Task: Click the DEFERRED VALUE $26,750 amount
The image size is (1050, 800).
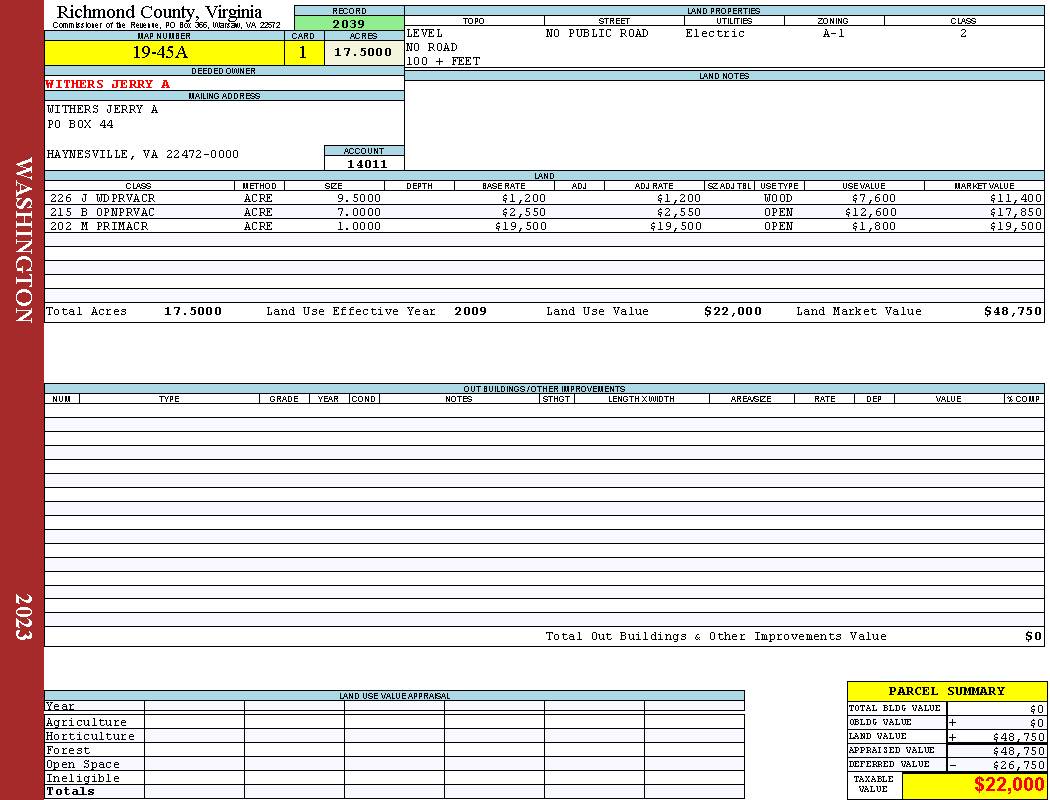Action: (1018, 765)
